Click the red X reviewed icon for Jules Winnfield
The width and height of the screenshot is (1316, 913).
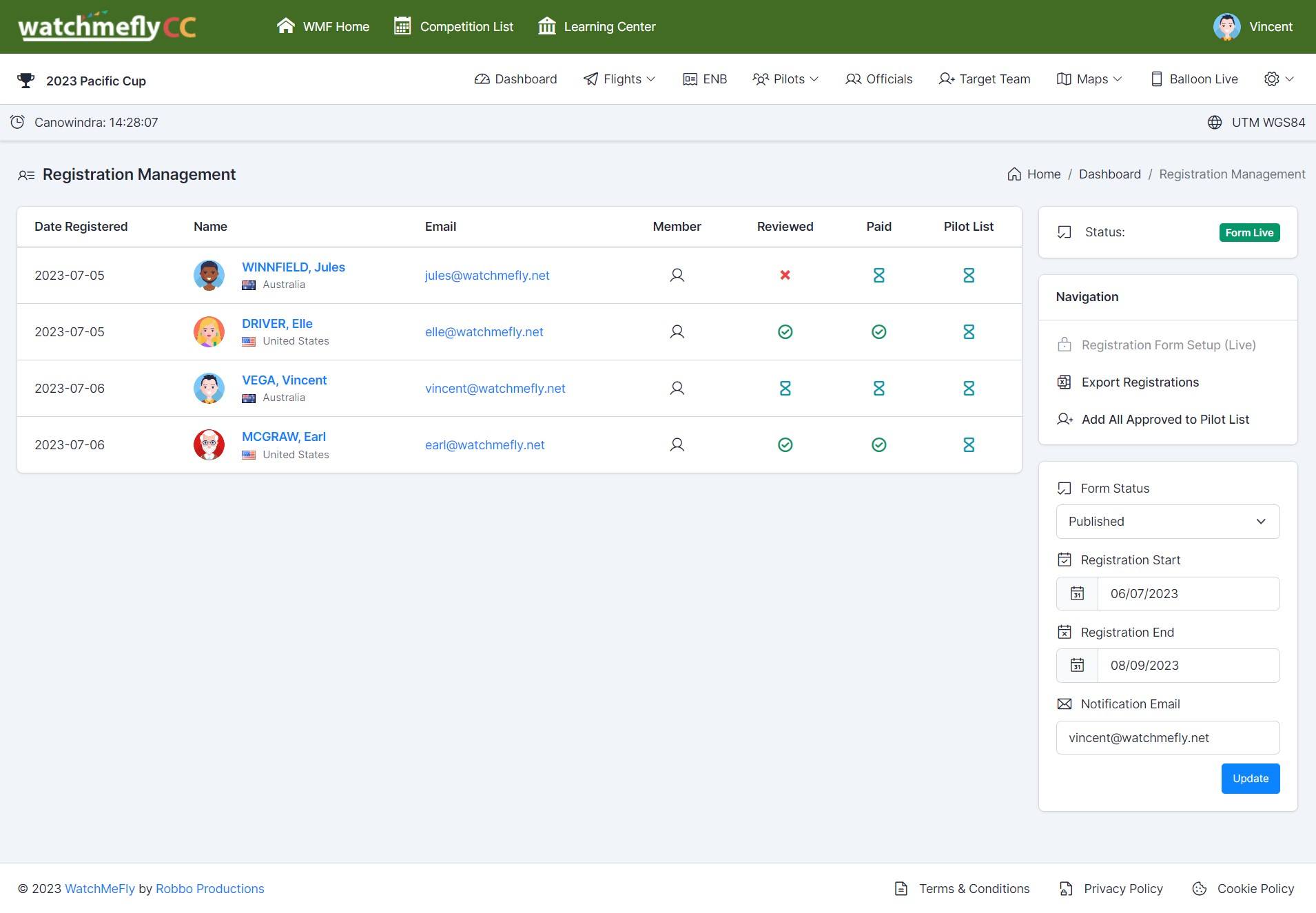[785, 275]
